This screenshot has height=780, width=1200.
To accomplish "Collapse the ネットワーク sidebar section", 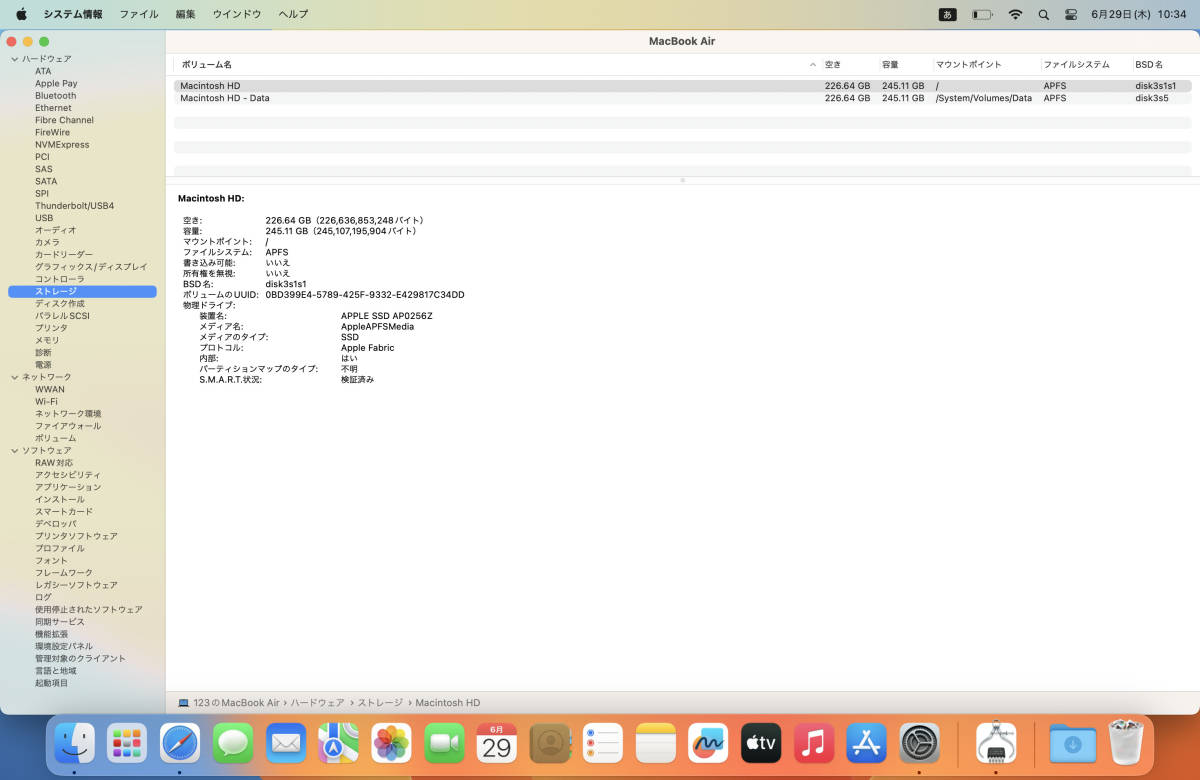I will pyautogui.click(x=14, y=377).
